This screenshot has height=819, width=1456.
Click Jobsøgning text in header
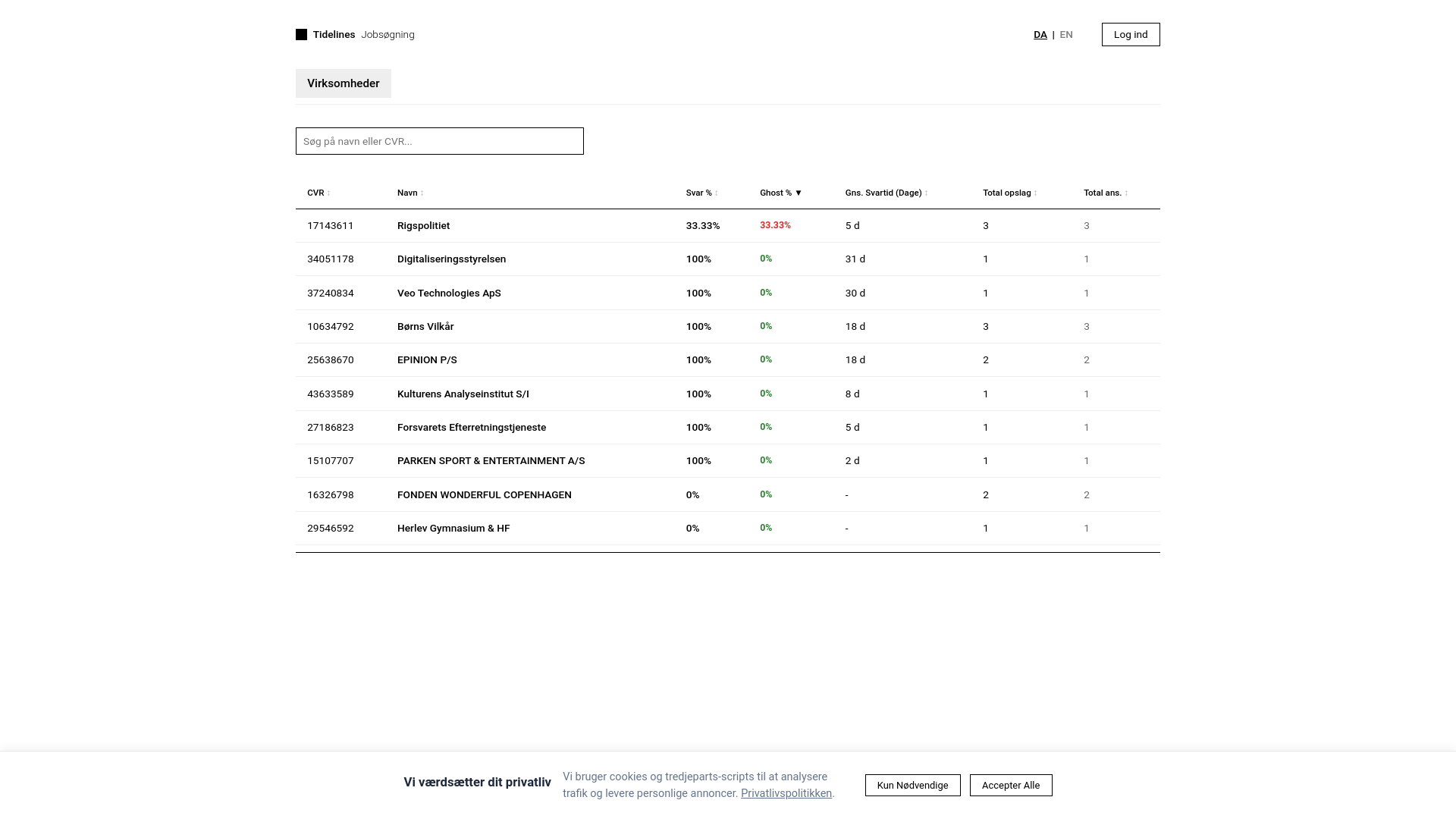pos(388,35)
